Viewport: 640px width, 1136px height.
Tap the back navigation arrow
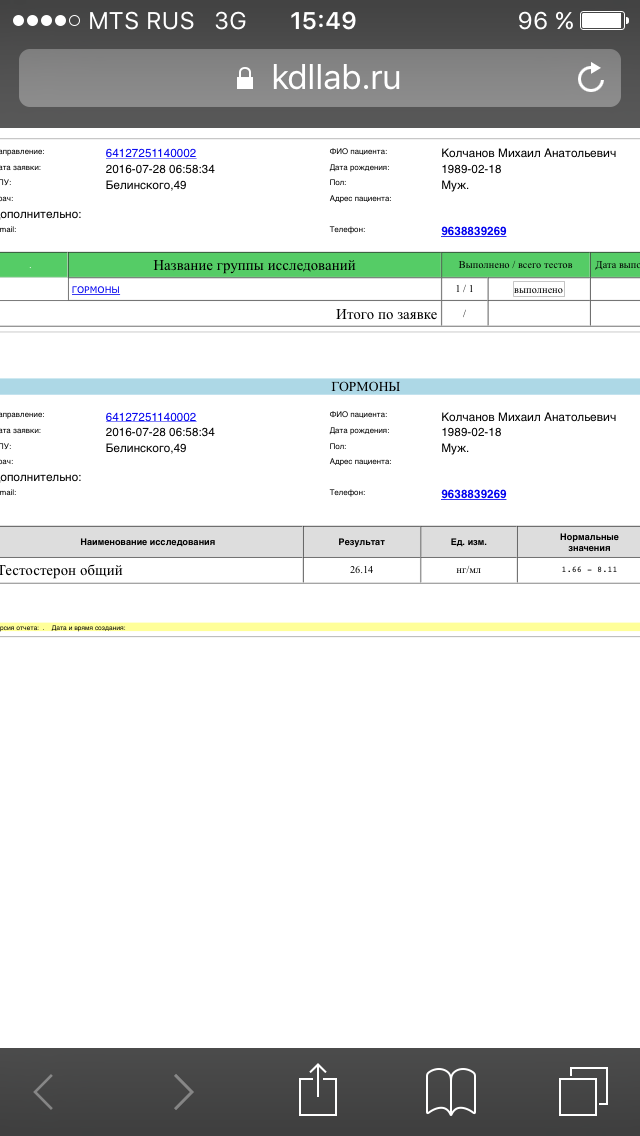[44, 1091]
